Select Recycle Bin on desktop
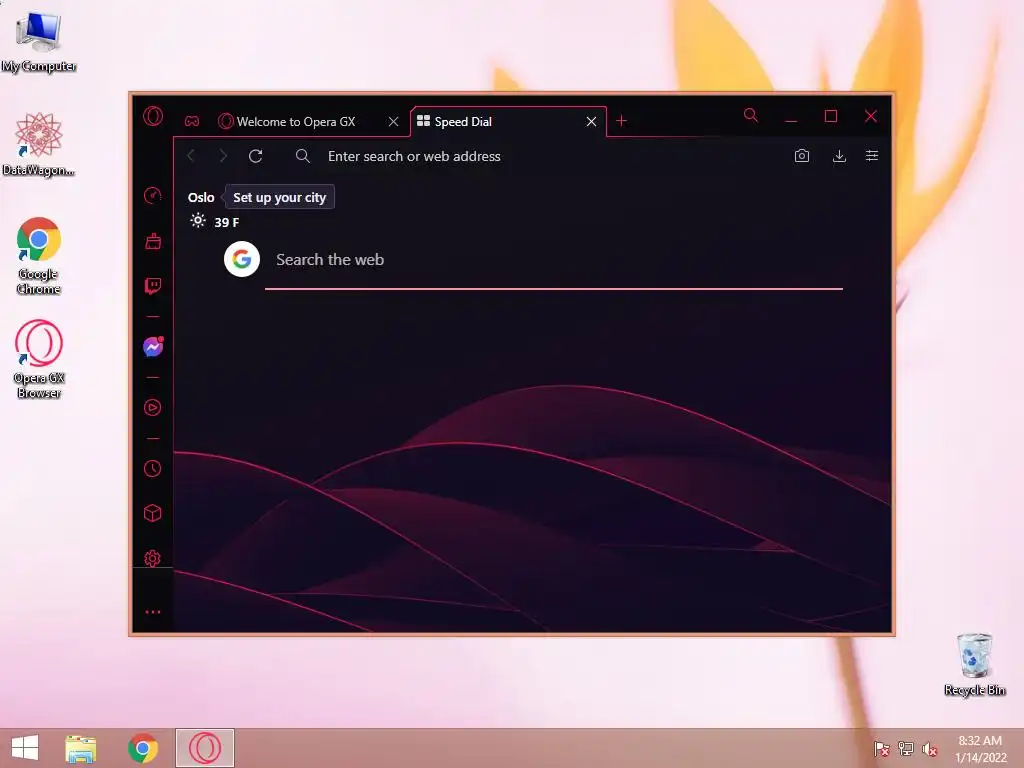Image resolution: width=1024 pixels, height=768 pixels. coord(974,664)
